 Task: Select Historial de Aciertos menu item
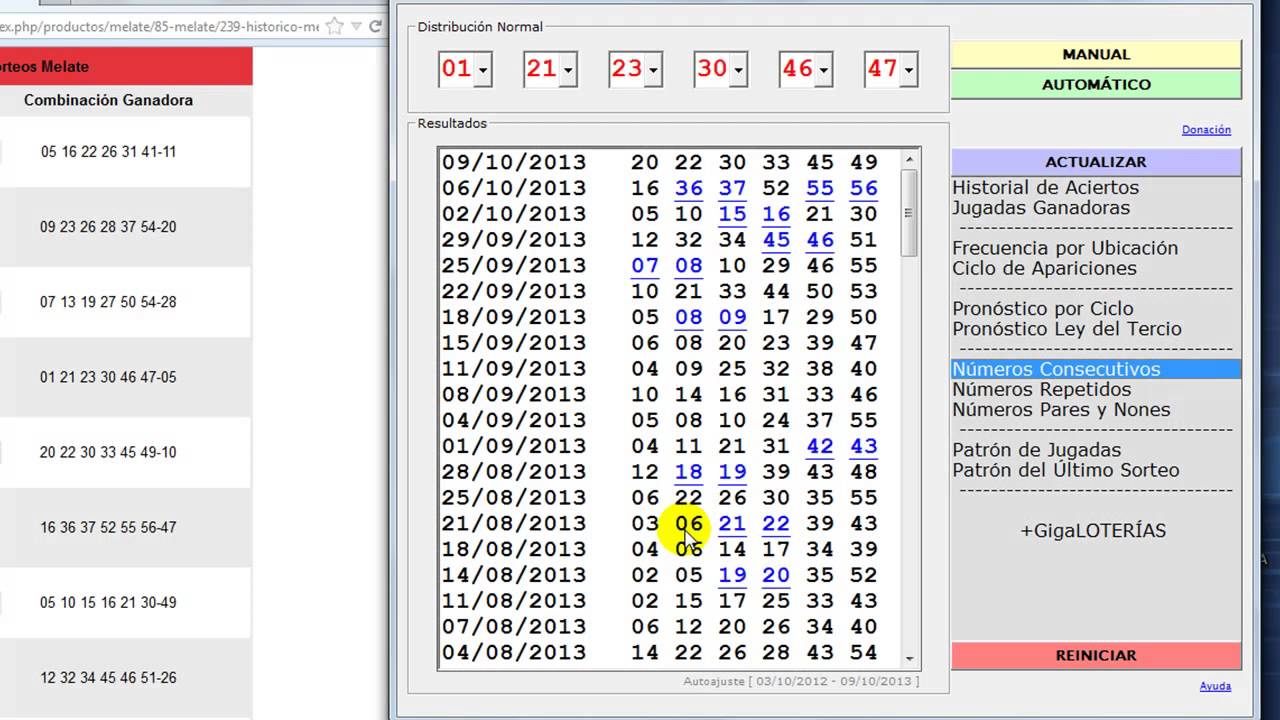tap(1045, 187)
